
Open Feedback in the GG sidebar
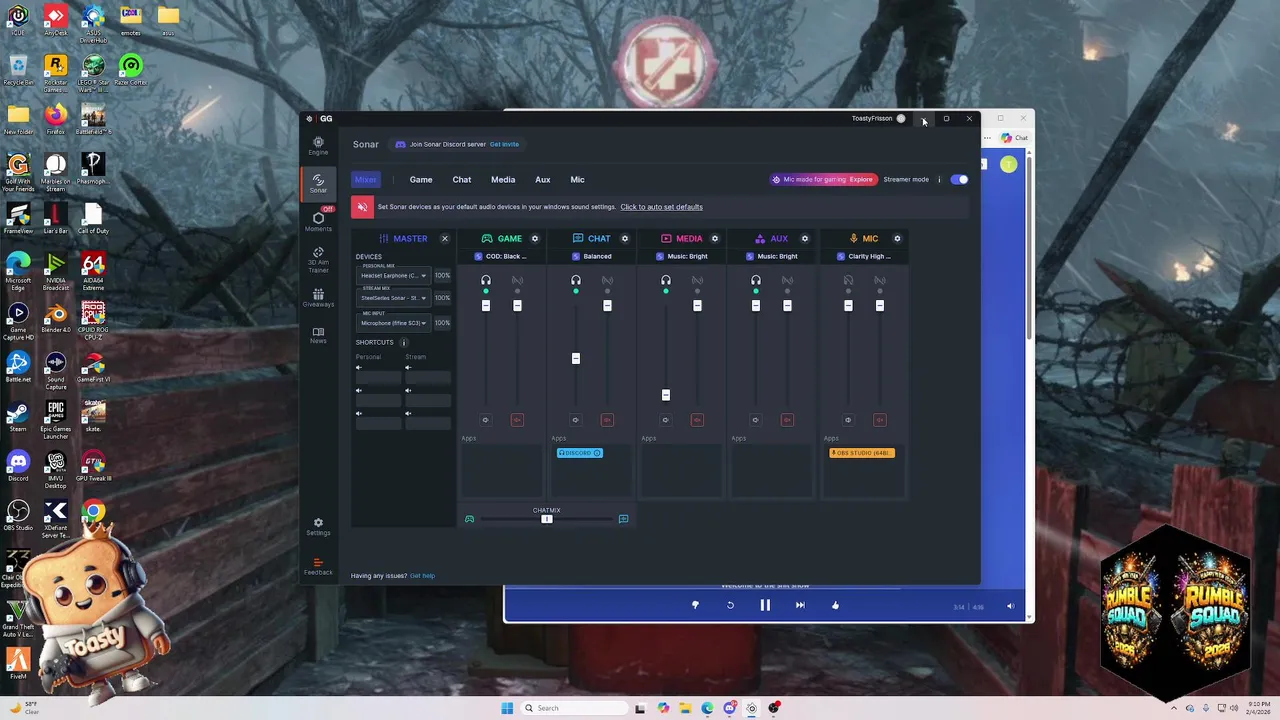point(318,566)
